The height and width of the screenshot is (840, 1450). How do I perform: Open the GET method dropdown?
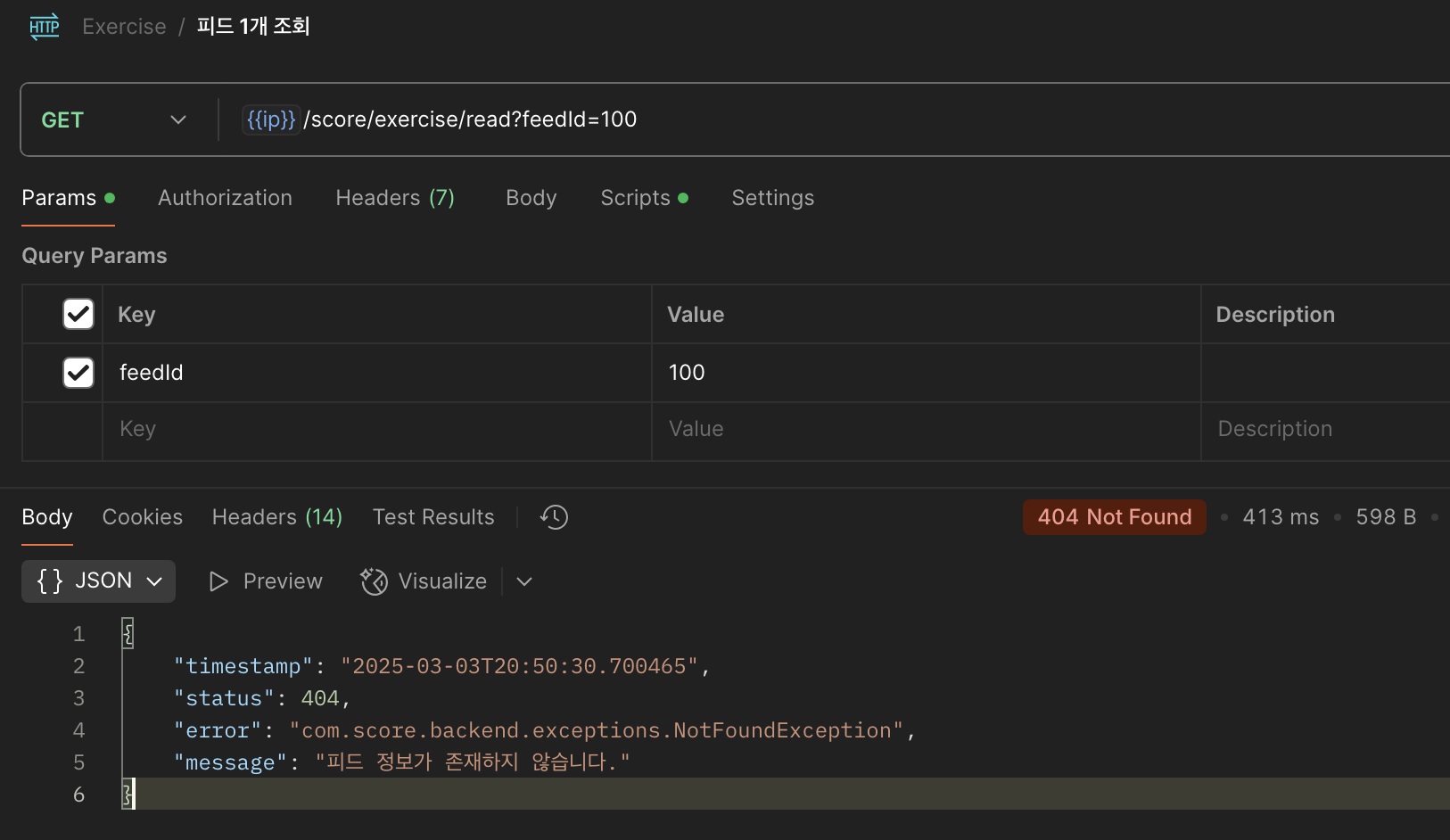(114, 119)
